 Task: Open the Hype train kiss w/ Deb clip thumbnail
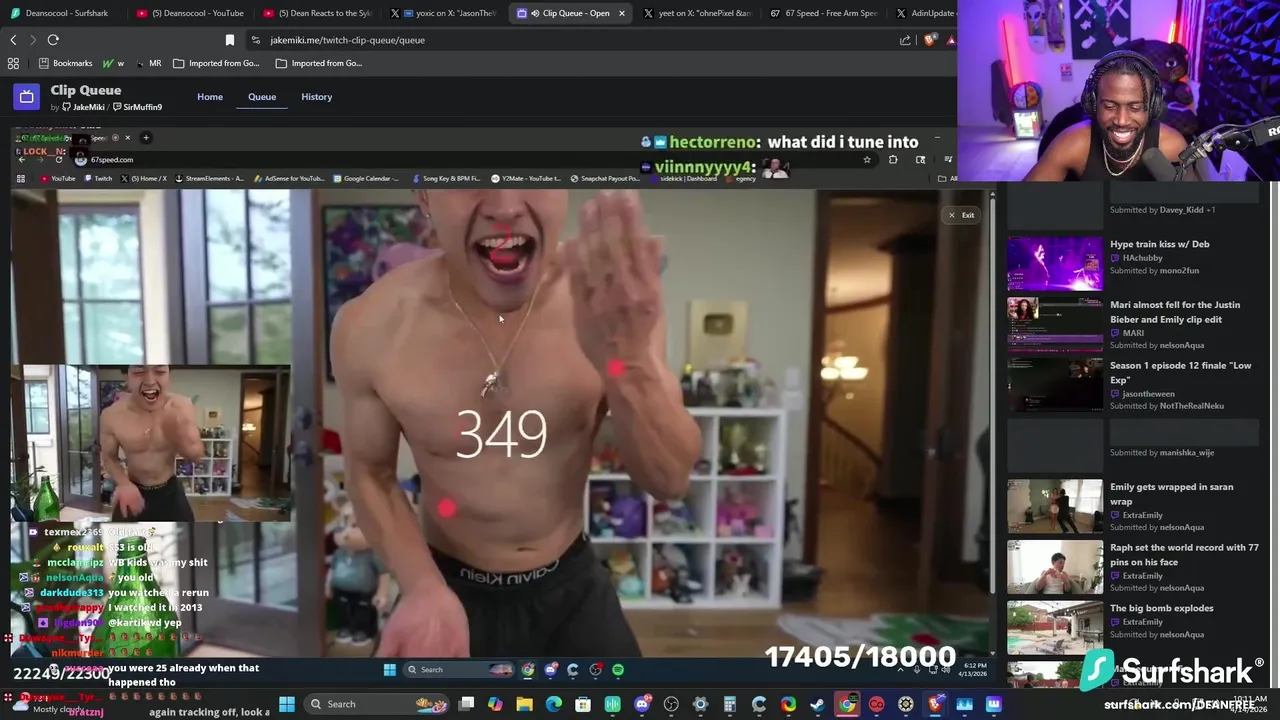1054,263
